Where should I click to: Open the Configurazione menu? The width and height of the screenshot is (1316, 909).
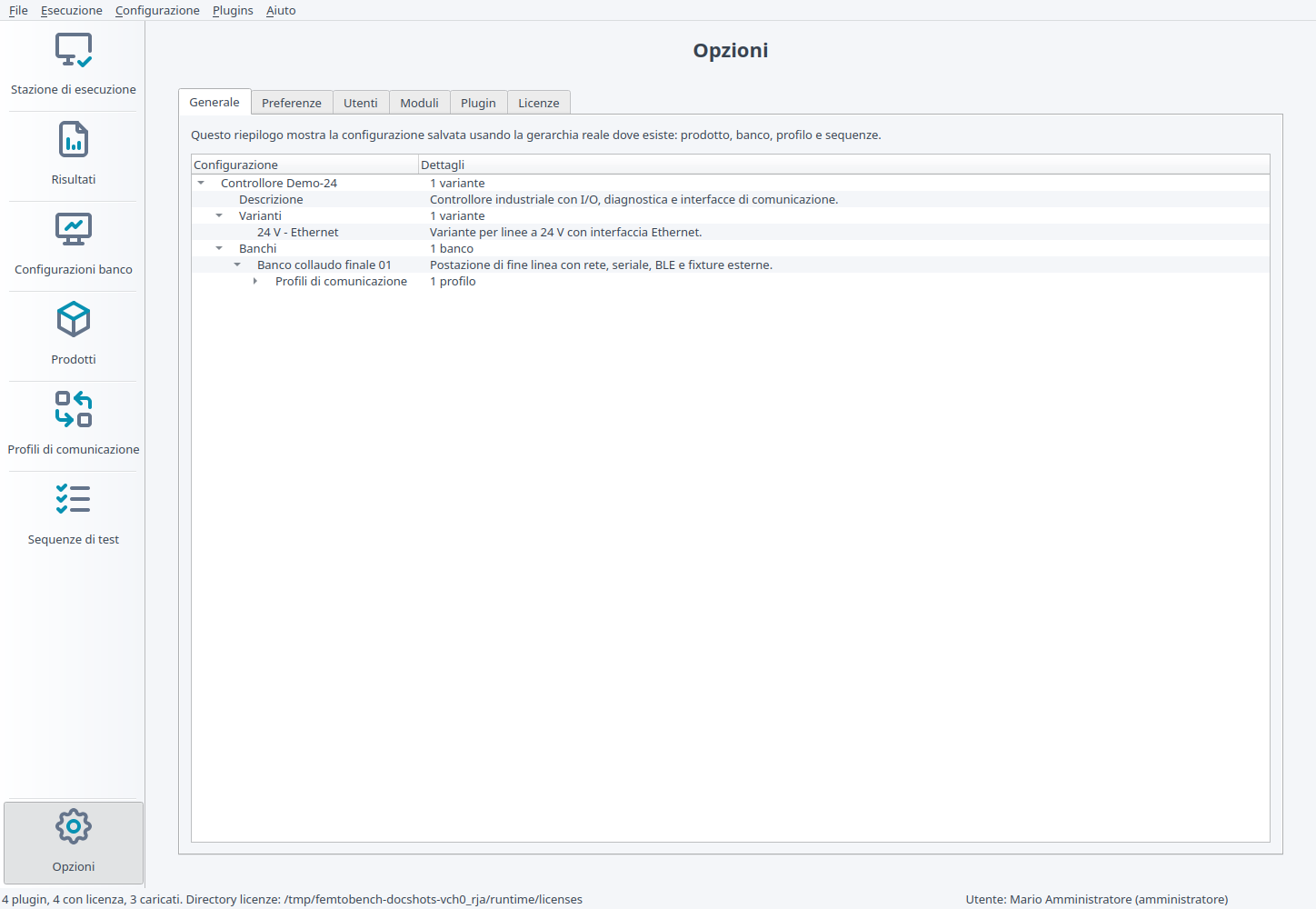(157, 10)
